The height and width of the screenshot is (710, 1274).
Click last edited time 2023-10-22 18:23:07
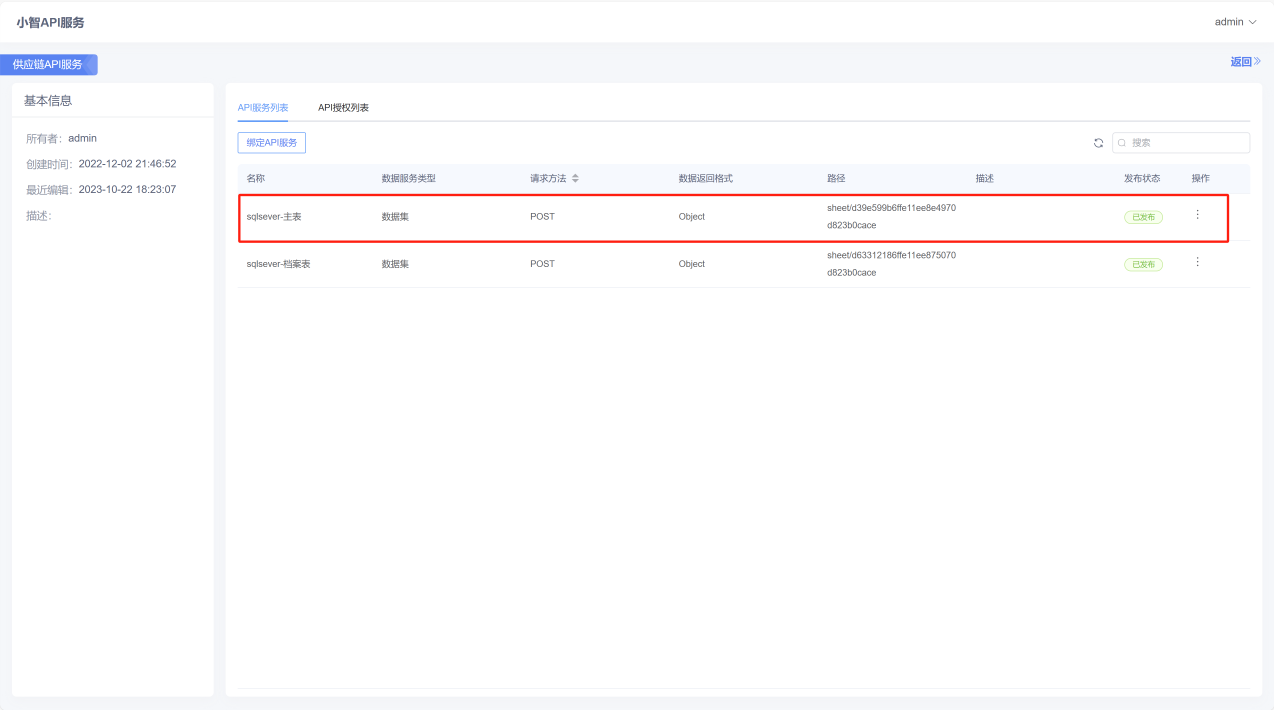(127, 189)
